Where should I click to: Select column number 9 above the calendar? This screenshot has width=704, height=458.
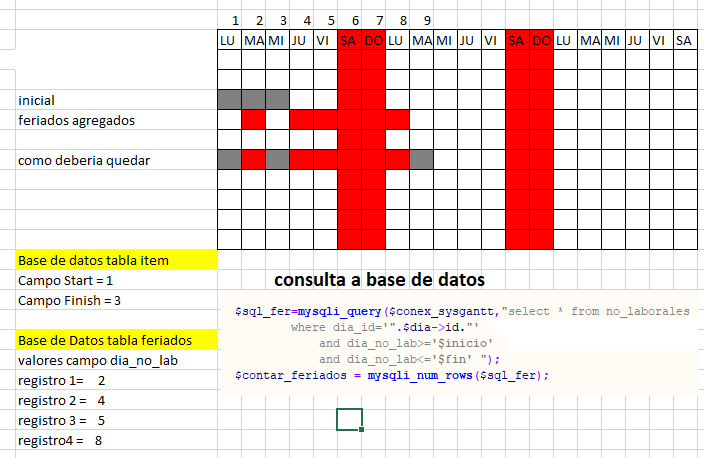422,20
